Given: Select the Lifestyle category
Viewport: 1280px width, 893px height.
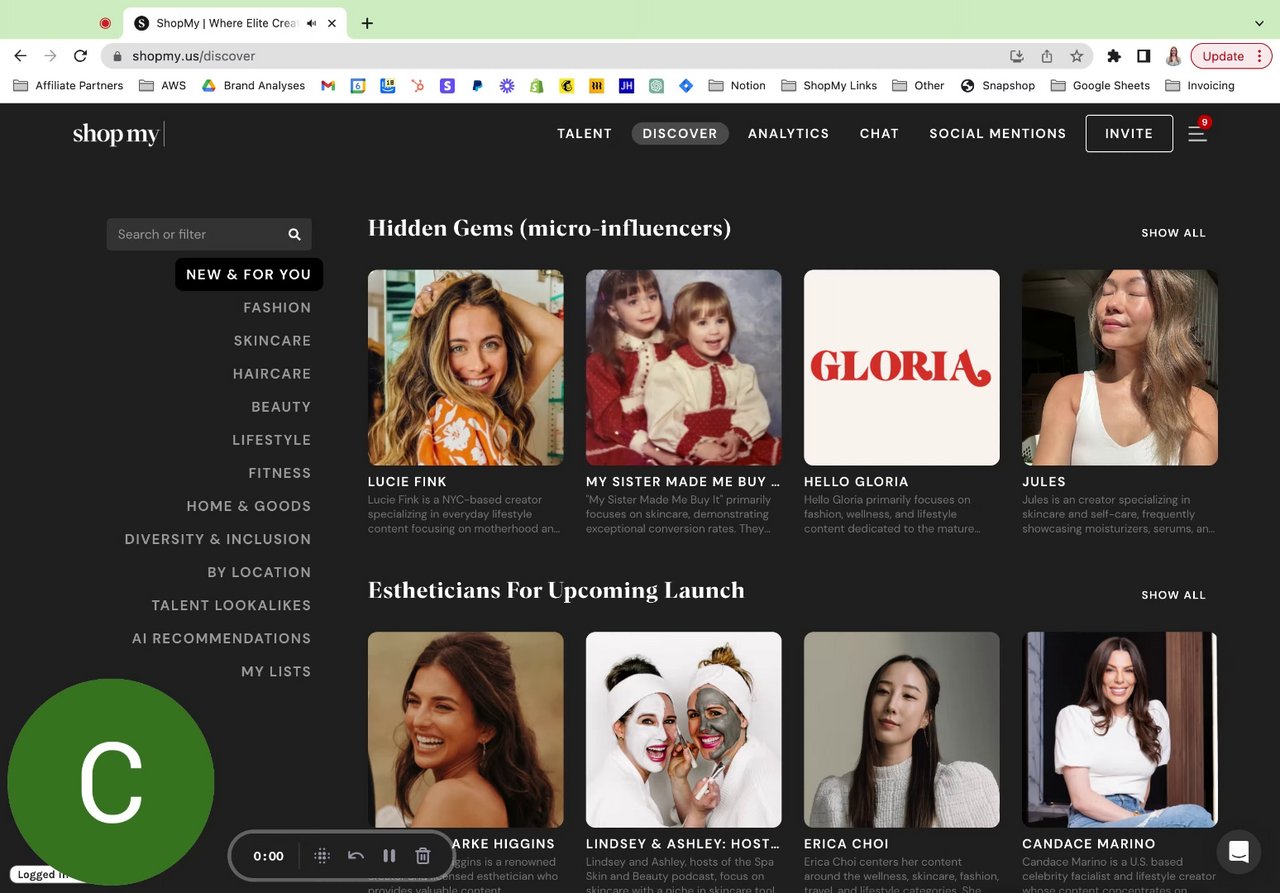Looking at the screenshot, I should pos(272,440).
